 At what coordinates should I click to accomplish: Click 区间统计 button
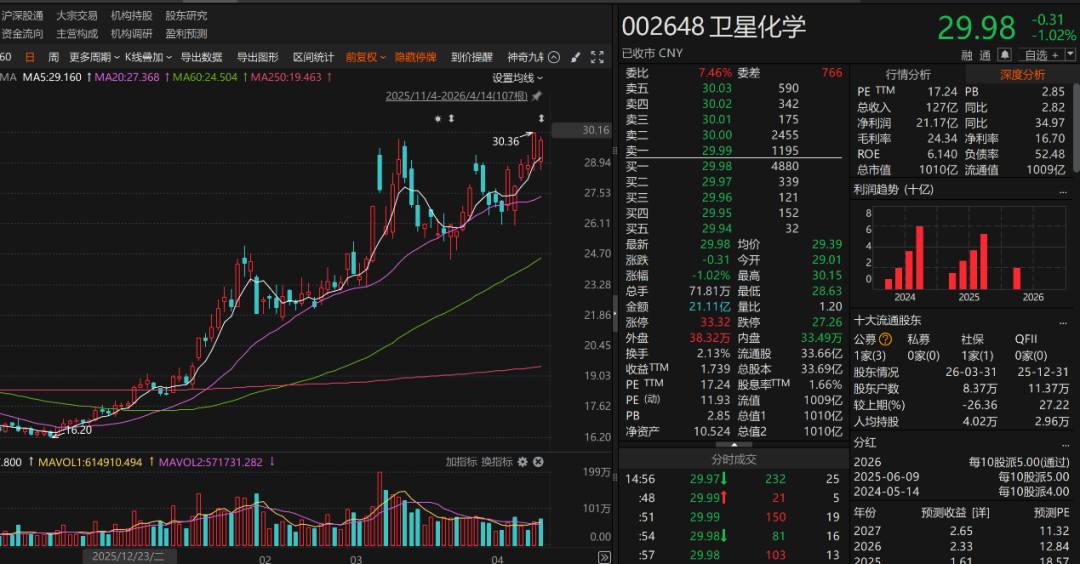coord(313,57)
